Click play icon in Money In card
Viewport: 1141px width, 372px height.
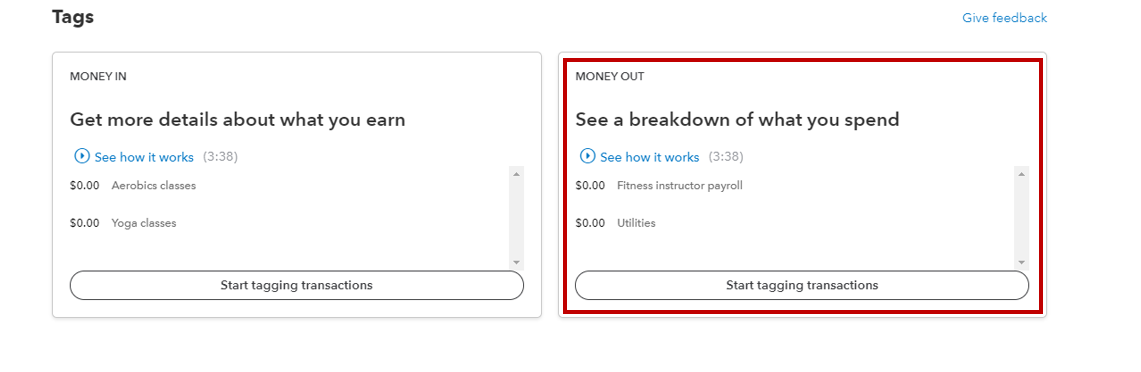(x=82, y=157)
